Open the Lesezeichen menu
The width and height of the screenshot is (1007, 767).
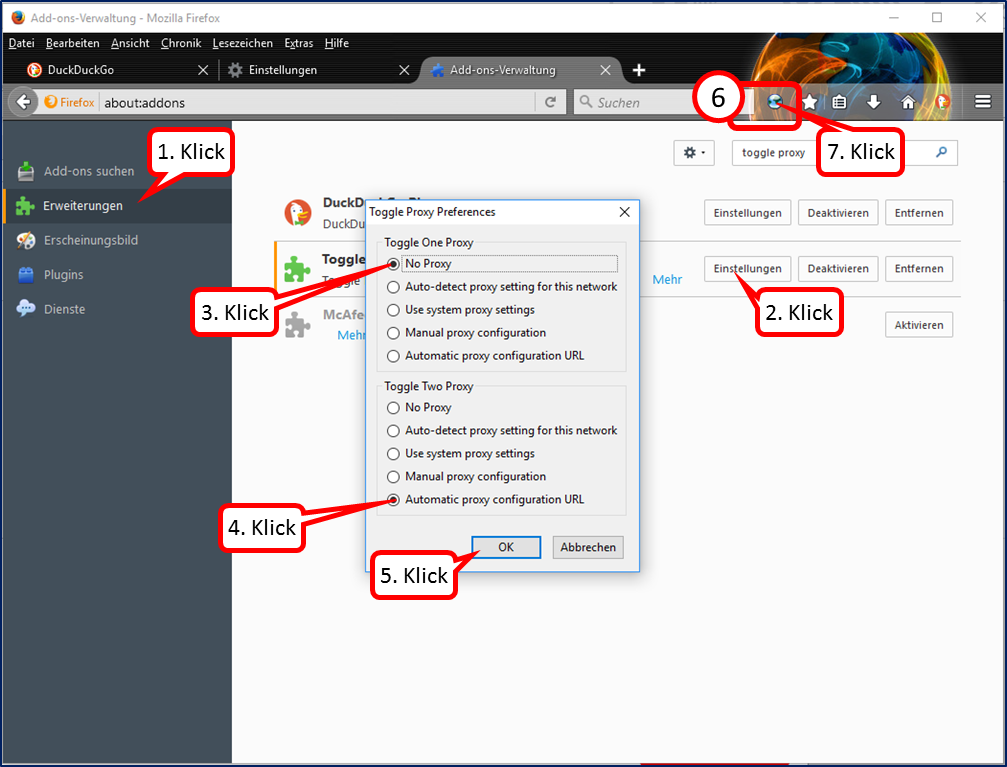click(243, 43)
